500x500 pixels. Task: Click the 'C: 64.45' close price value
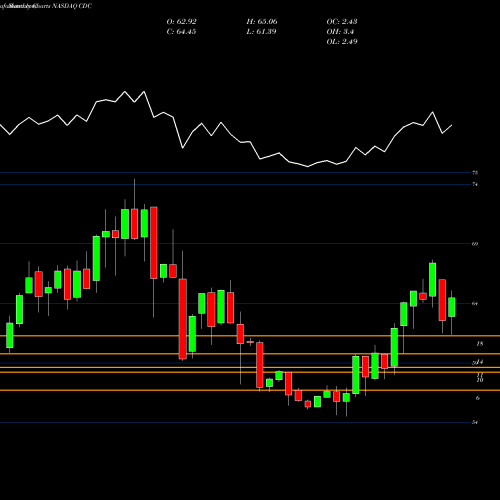[181, 32]
